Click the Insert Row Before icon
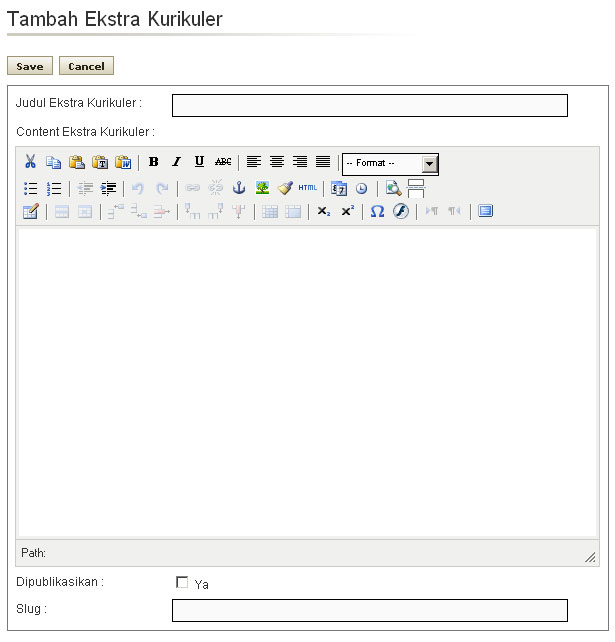This screenshot has width=615, height=642. point(115,212)
